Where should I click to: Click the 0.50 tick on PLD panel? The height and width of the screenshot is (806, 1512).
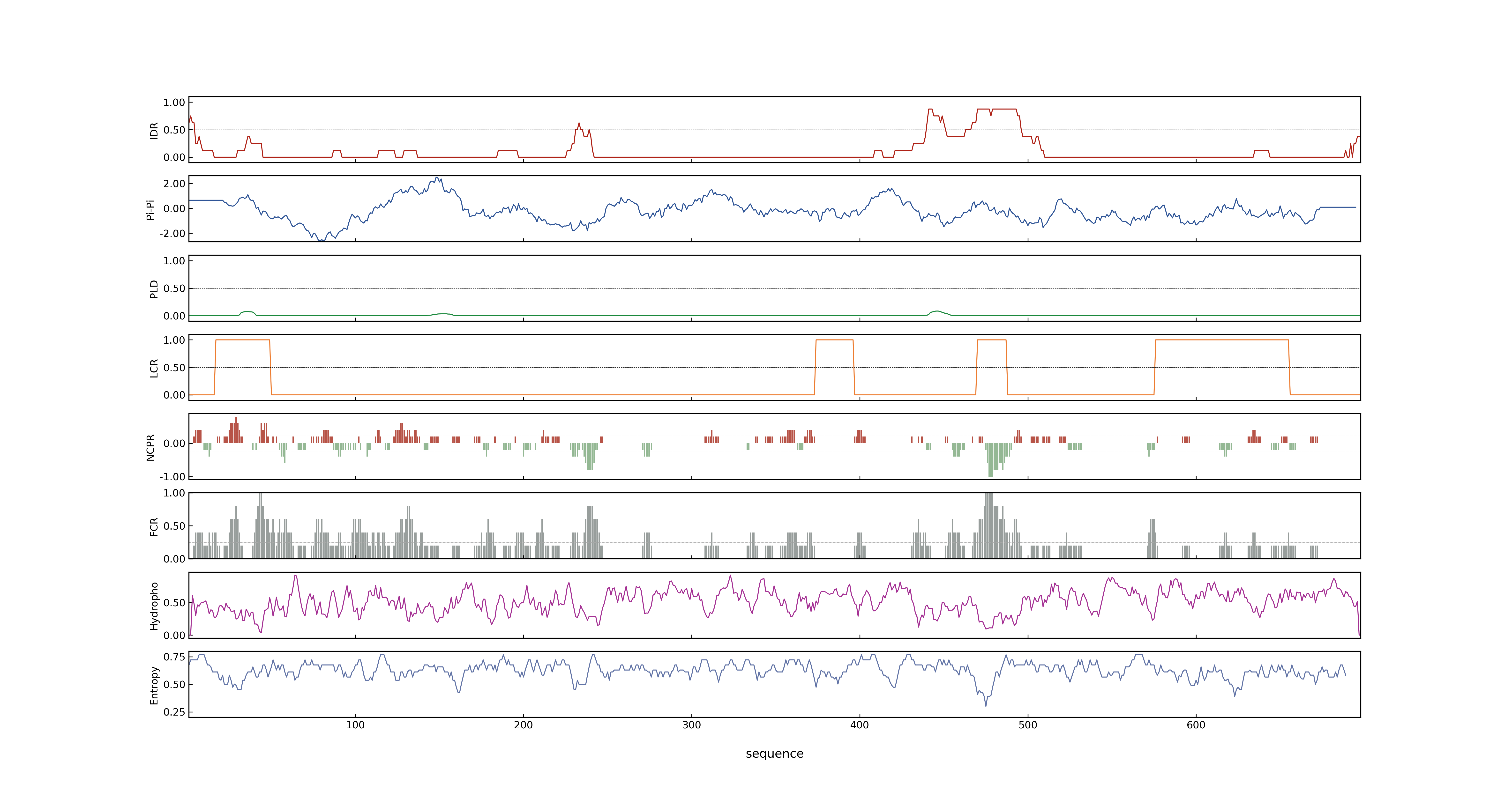coord(174,288)
